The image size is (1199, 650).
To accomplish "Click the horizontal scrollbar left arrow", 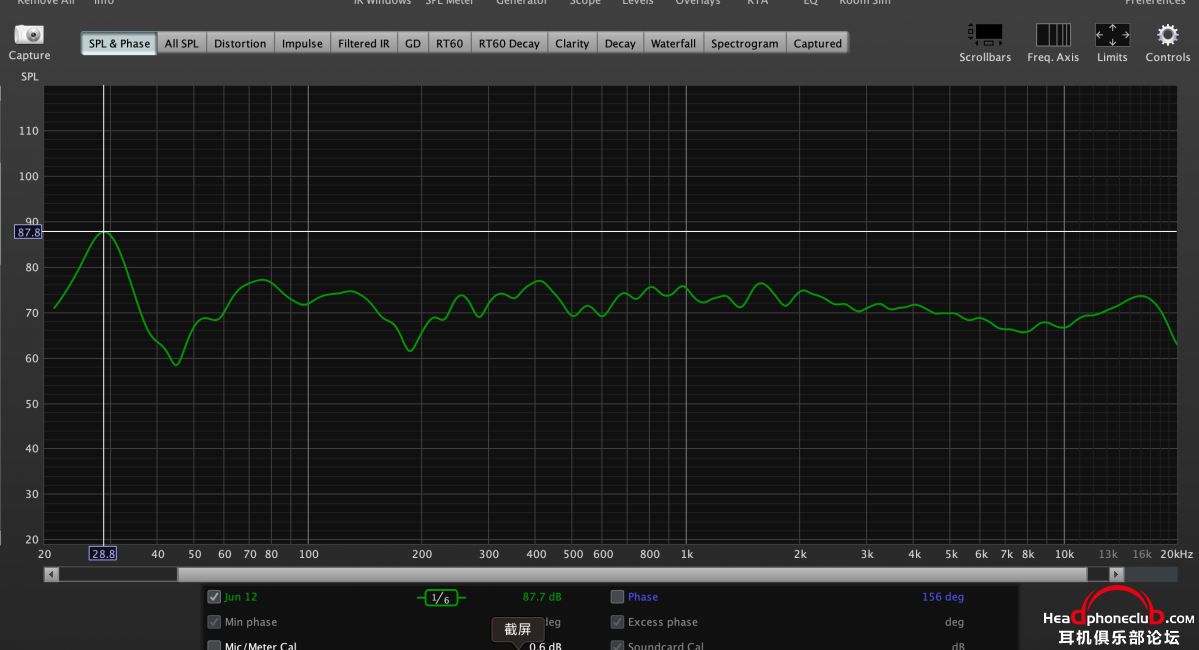I will [x=51, y=574].
